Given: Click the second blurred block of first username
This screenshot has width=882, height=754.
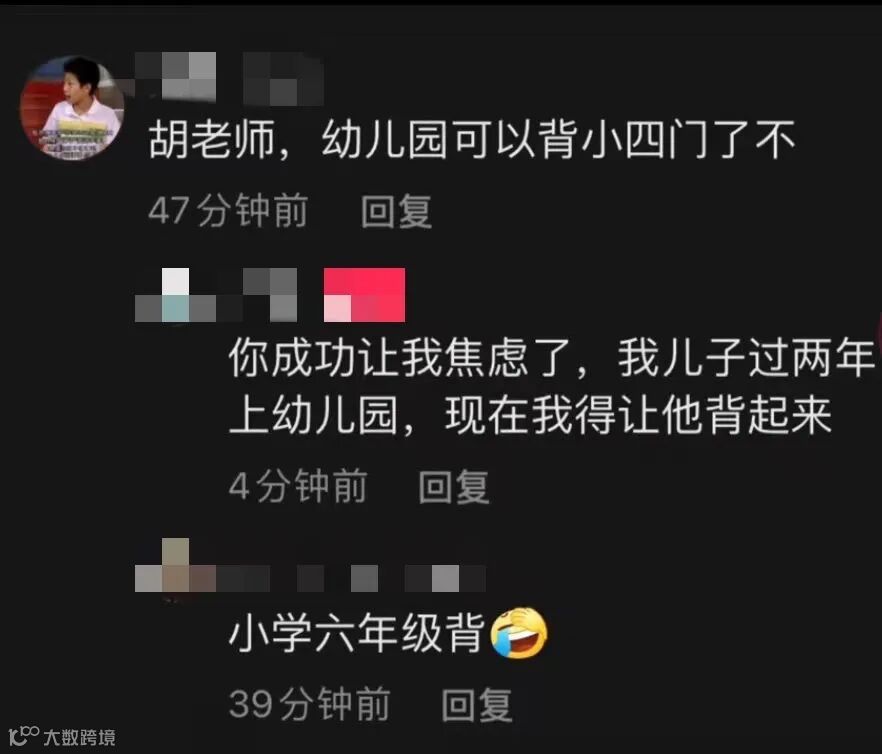Looking at the screenshot, I should pos(284,79).
